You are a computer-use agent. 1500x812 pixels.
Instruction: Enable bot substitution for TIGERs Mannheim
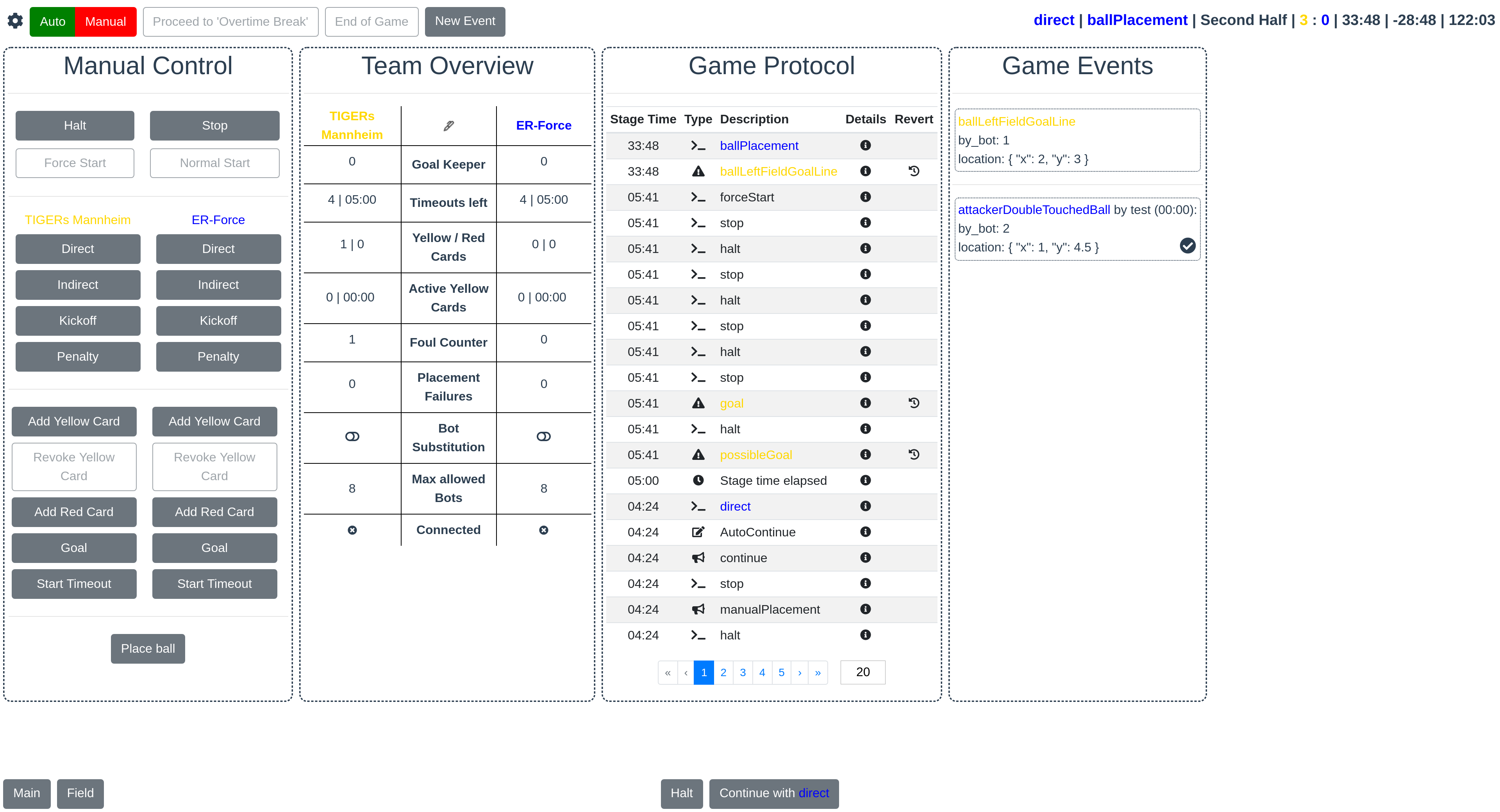(353, 437)
